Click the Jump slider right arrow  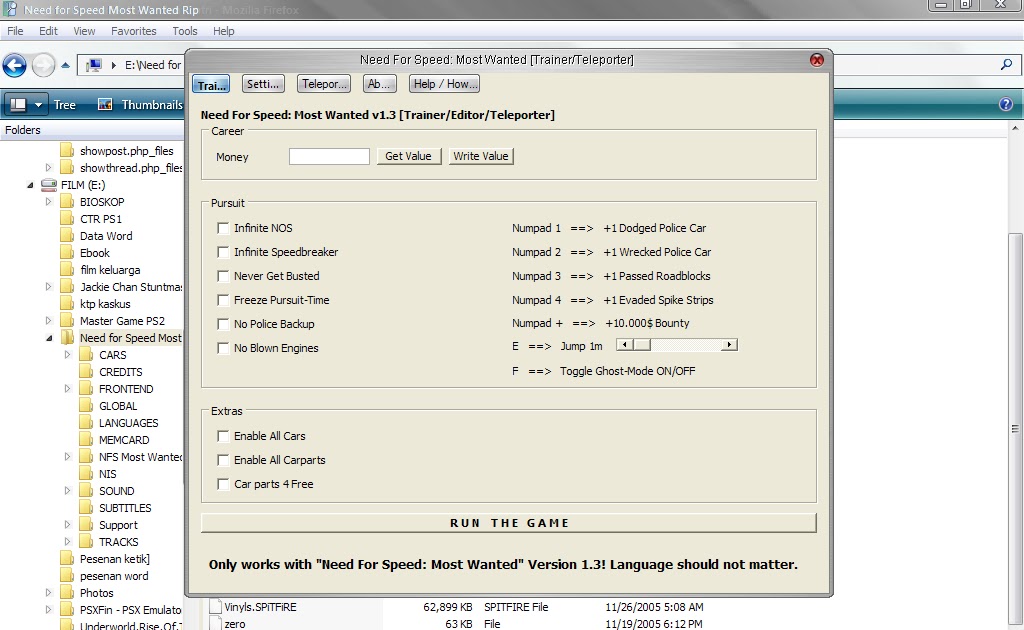(x=729, y=345)
